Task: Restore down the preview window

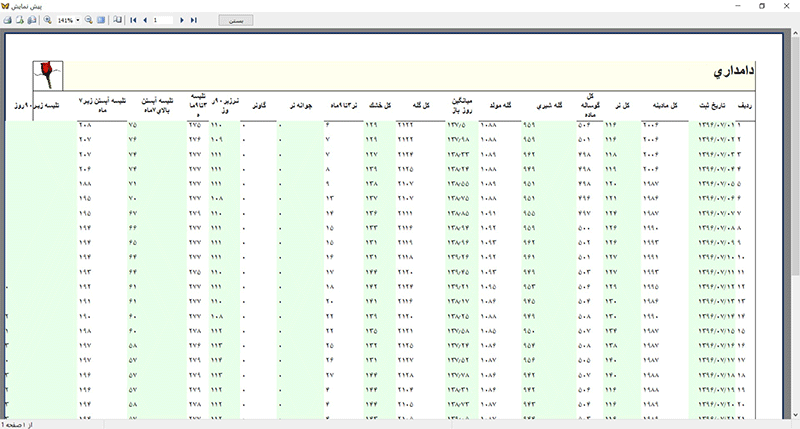Action: click(762, 6)
